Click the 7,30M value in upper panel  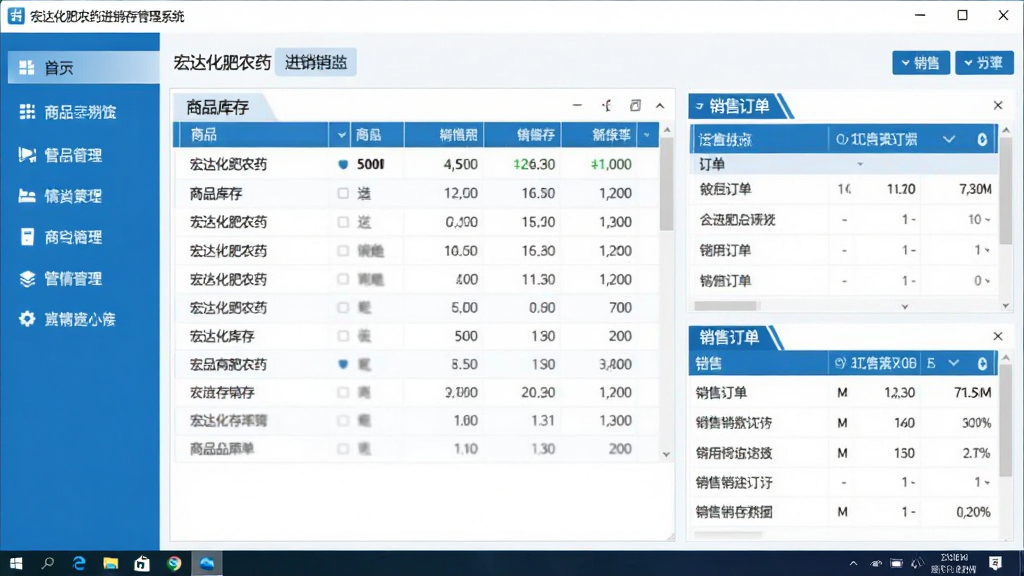point(975,189)
